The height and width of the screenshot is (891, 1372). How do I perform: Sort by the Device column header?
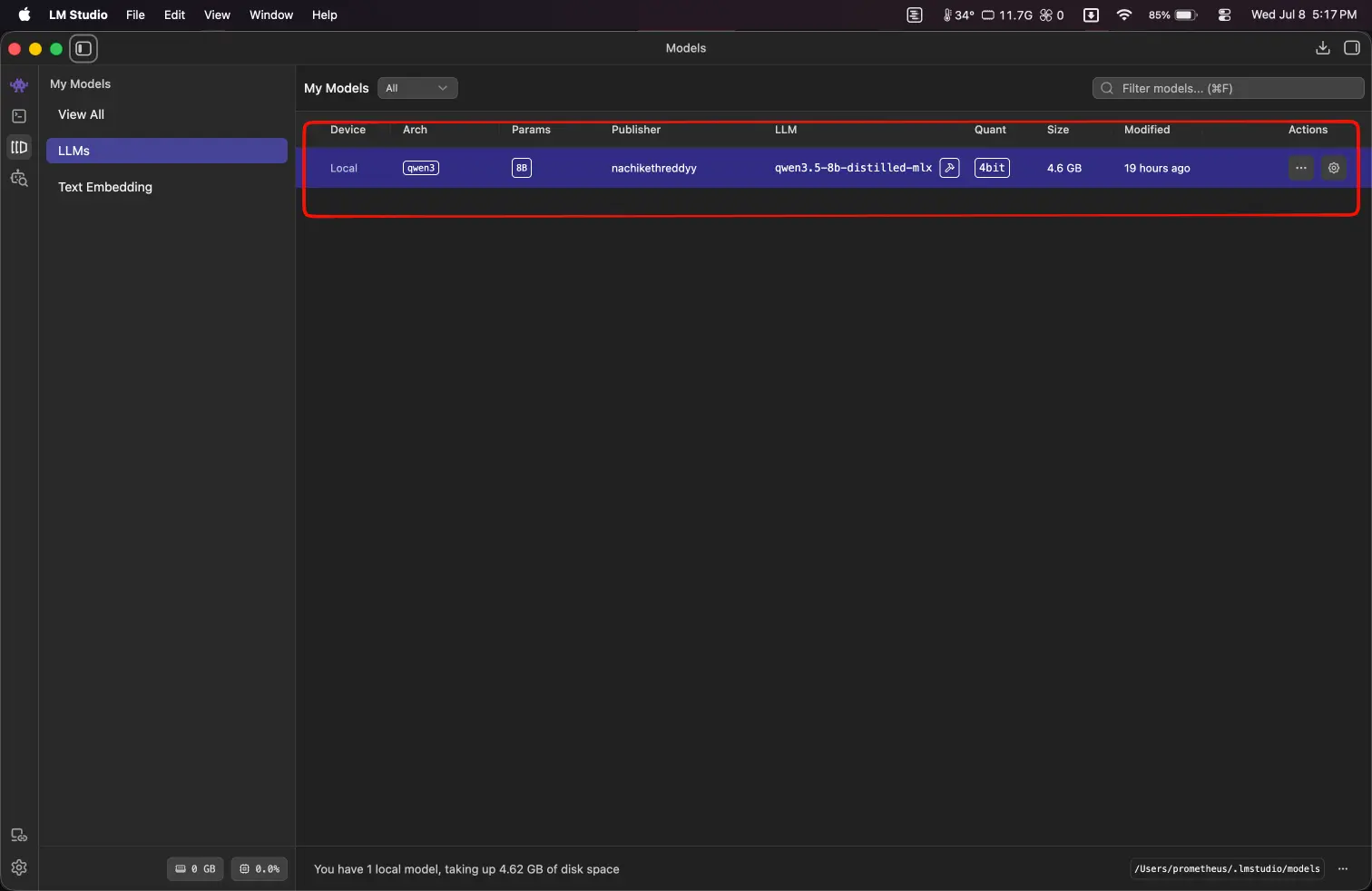(348, 130)
